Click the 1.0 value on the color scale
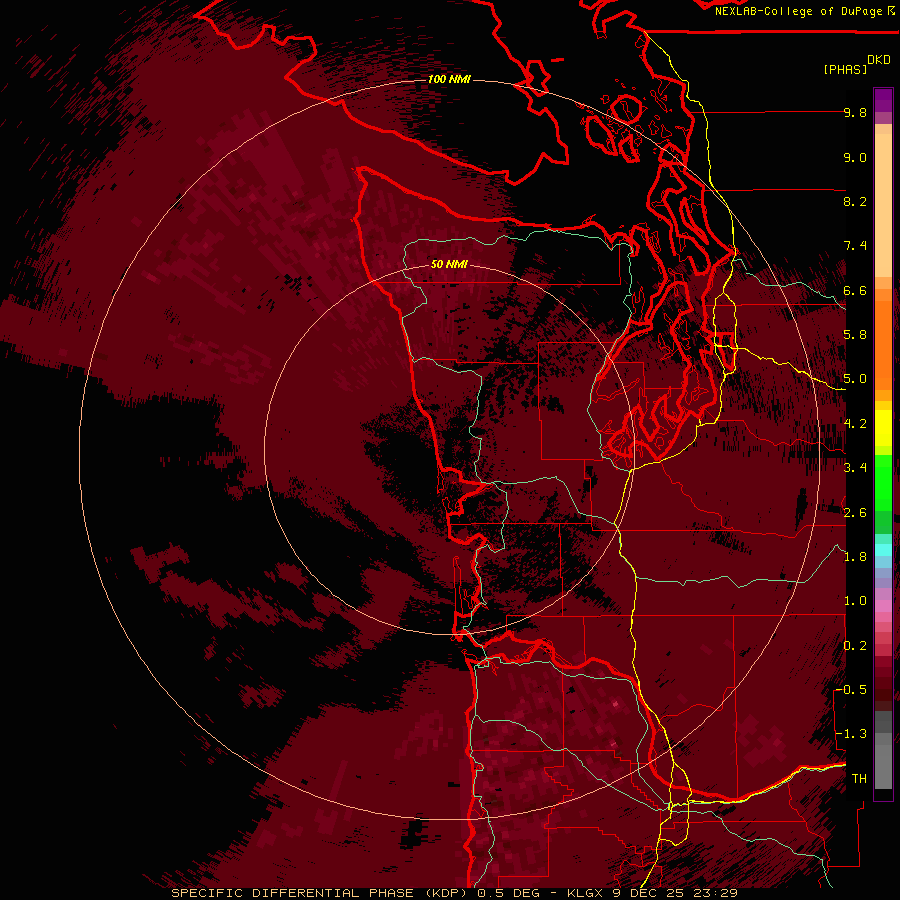The image size is (900, 900). tap(855, 601)
